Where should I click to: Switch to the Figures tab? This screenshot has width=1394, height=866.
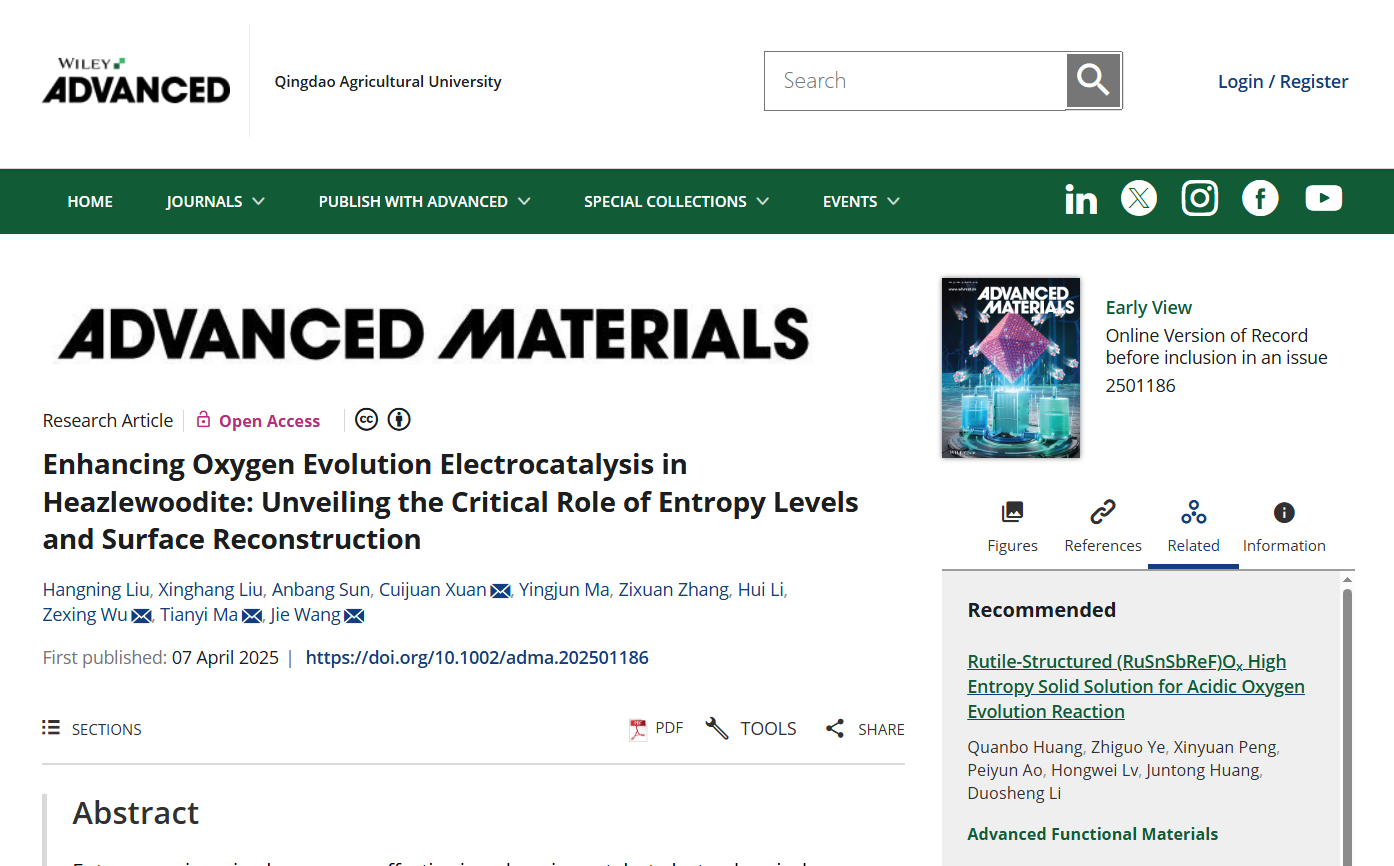coord(1012,527)
